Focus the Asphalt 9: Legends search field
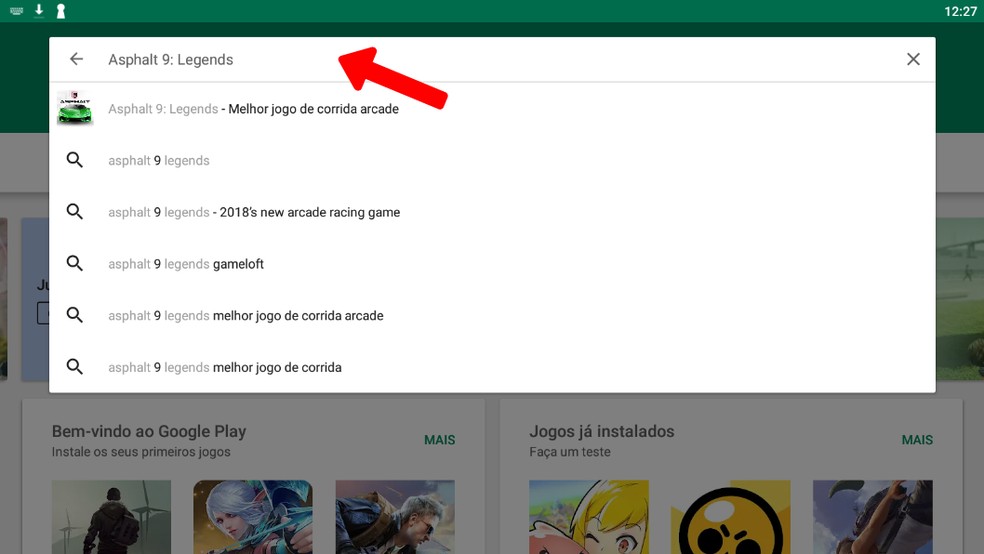The width and height of the screenshot is (984, 554). [x=493, y=60]
